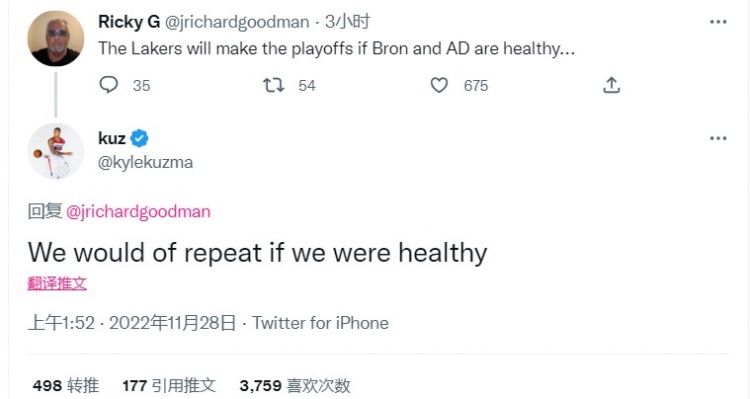This screenshot has width=750, height=399.
Task: Open more options on Ricky G's tweet
Action: click(x=718, y=22)
